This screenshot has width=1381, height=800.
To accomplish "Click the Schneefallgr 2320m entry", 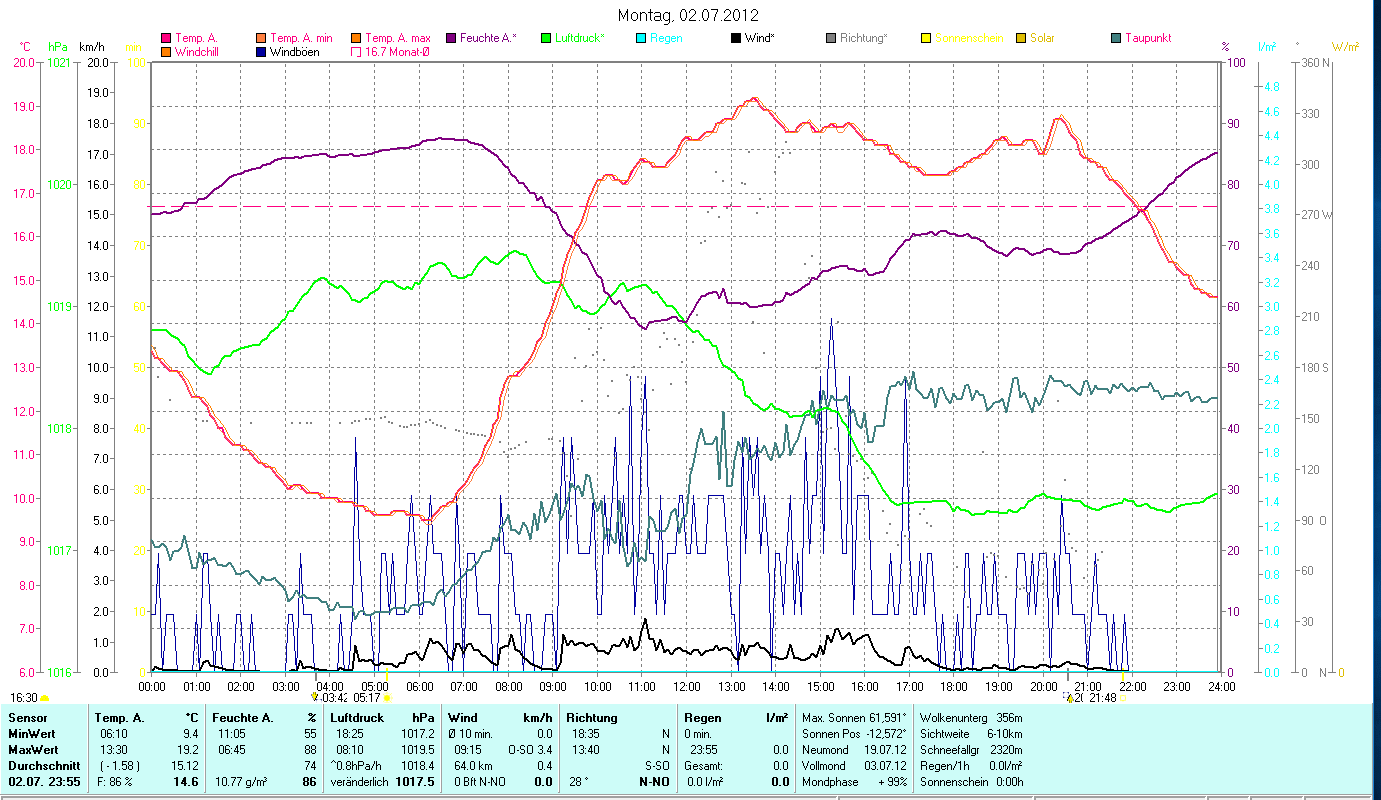I will [971, 749].
